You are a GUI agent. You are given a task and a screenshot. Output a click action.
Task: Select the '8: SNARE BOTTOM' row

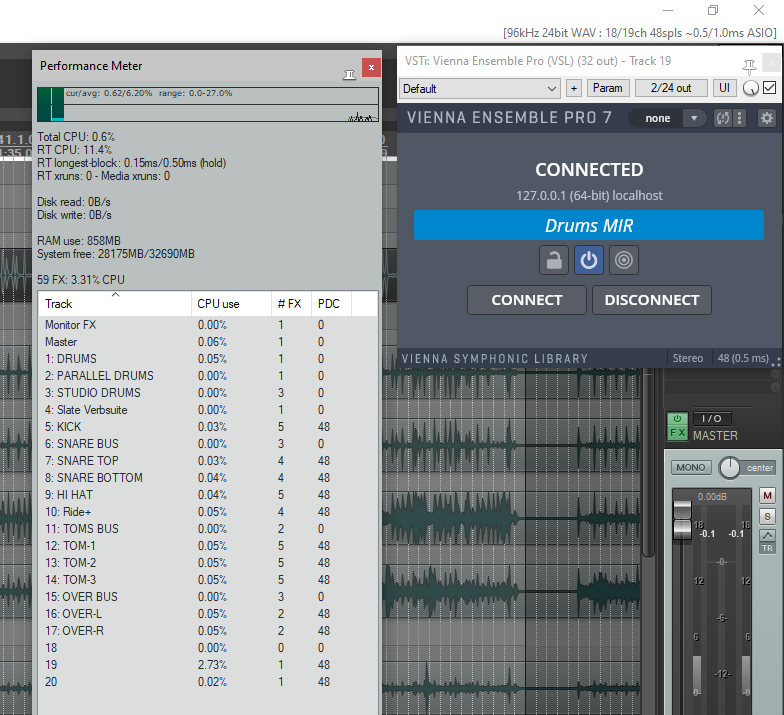208,478
